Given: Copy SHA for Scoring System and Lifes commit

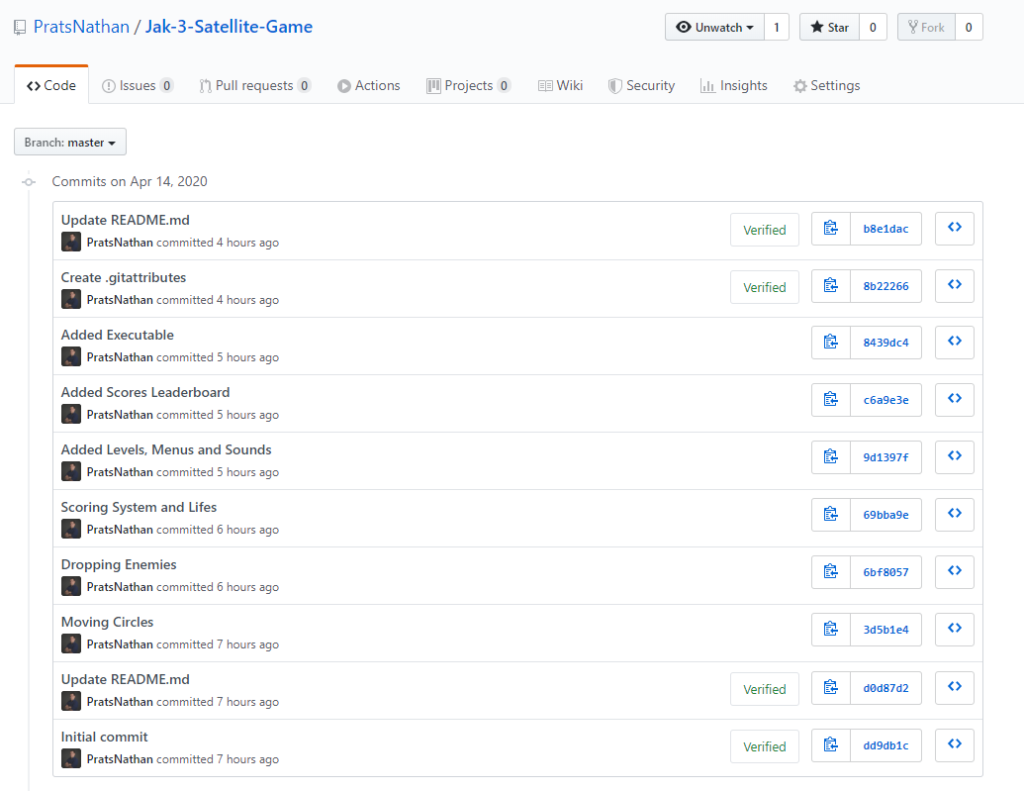Looking at the screenshot, I should [x=830, y=515].
